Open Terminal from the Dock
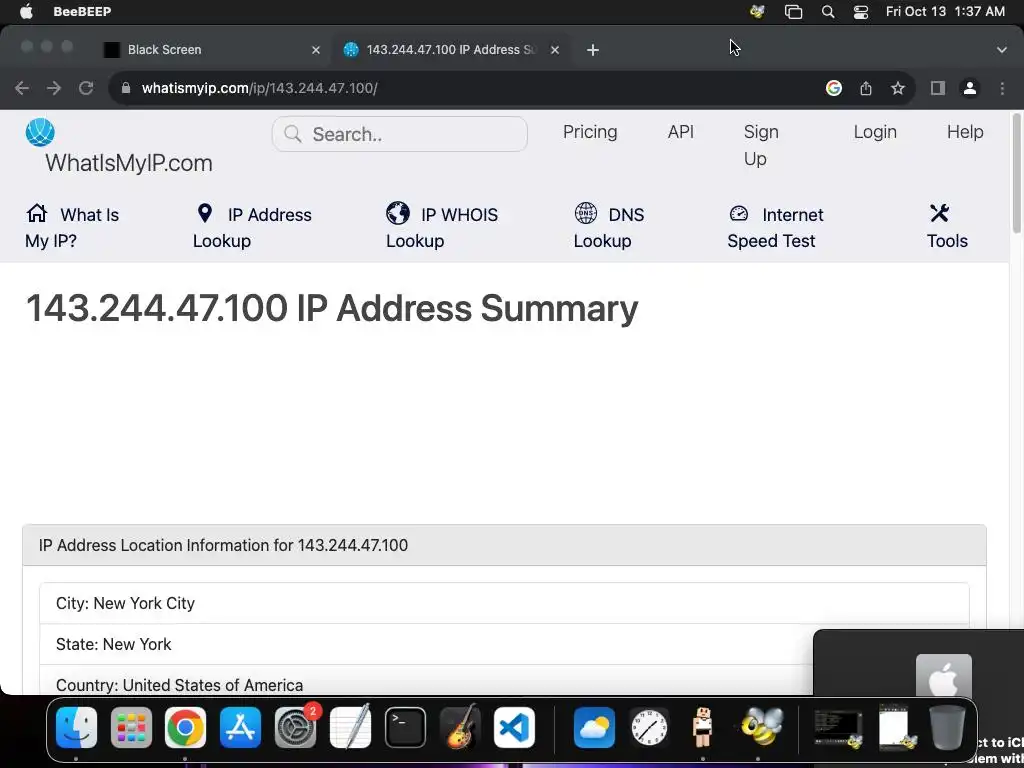Screen dimensions: 1024x768 tap(405, 727)
